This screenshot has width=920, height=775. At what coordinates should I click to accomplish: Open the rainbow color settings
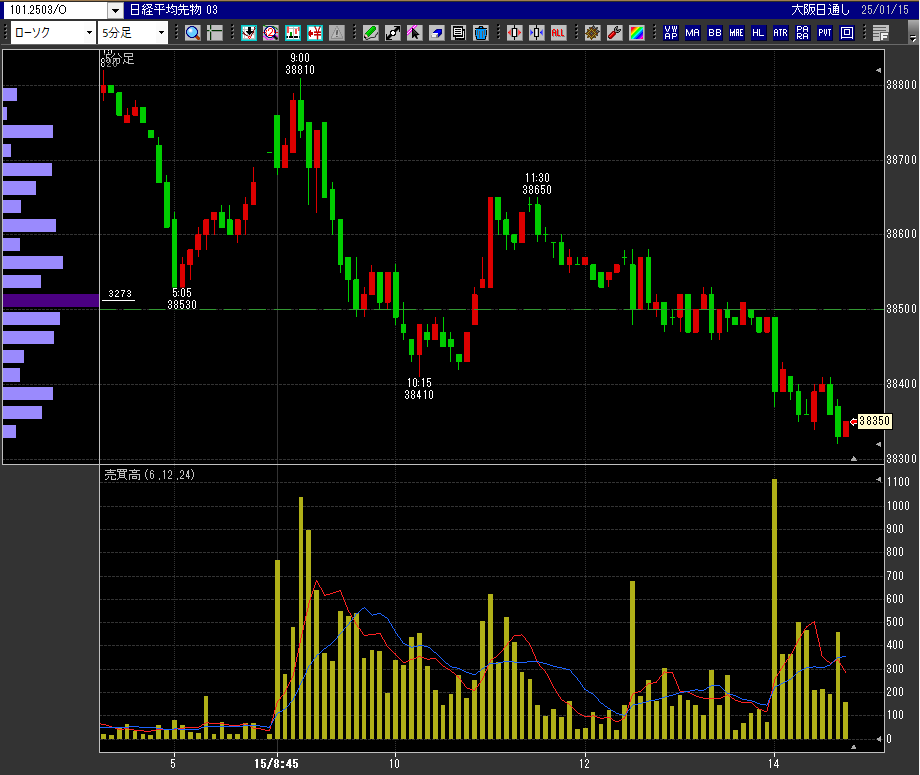pyautogui.click(x=637, y=33)
